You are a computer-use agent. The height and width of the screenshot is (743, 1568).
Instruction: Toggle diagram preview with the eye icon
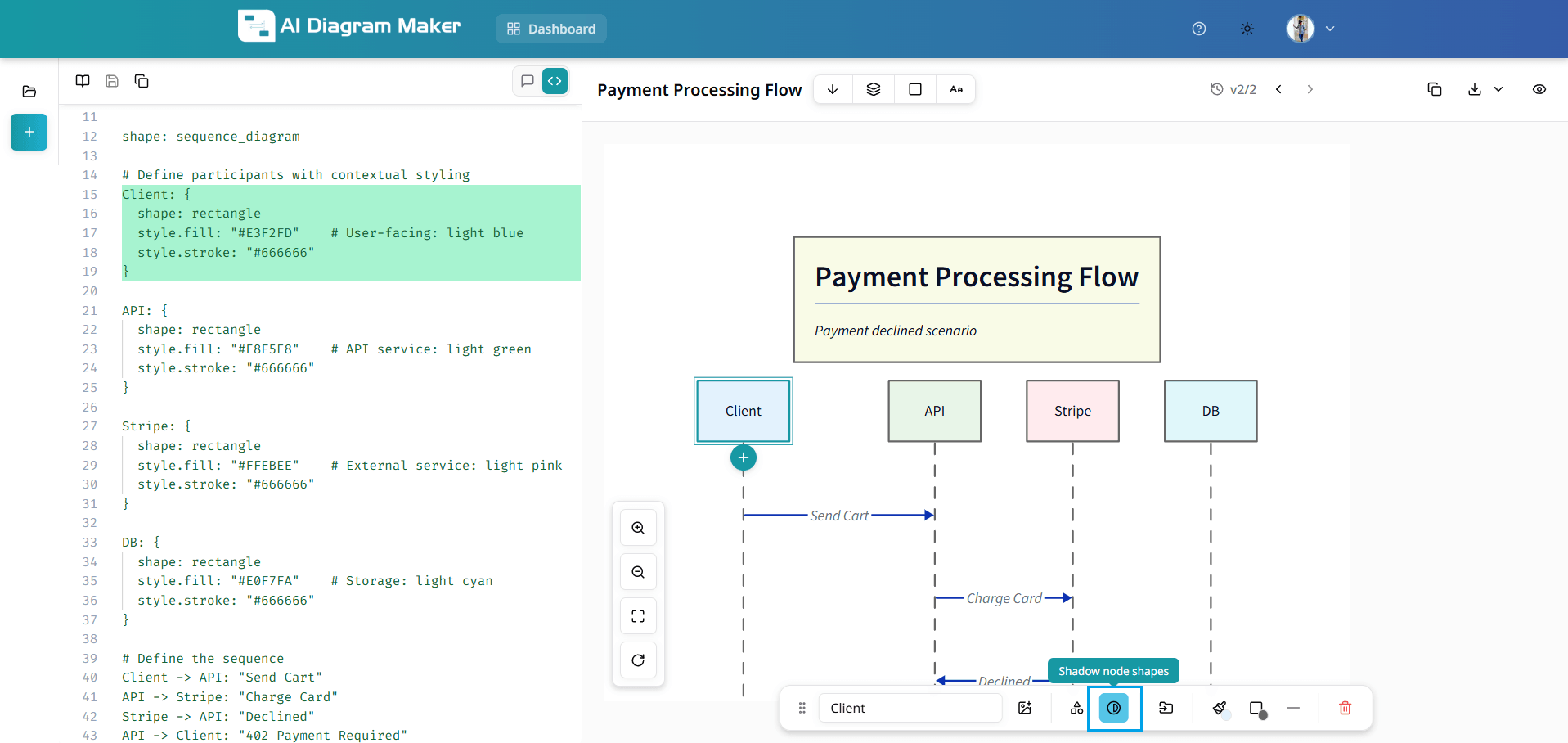[1539, 89]
